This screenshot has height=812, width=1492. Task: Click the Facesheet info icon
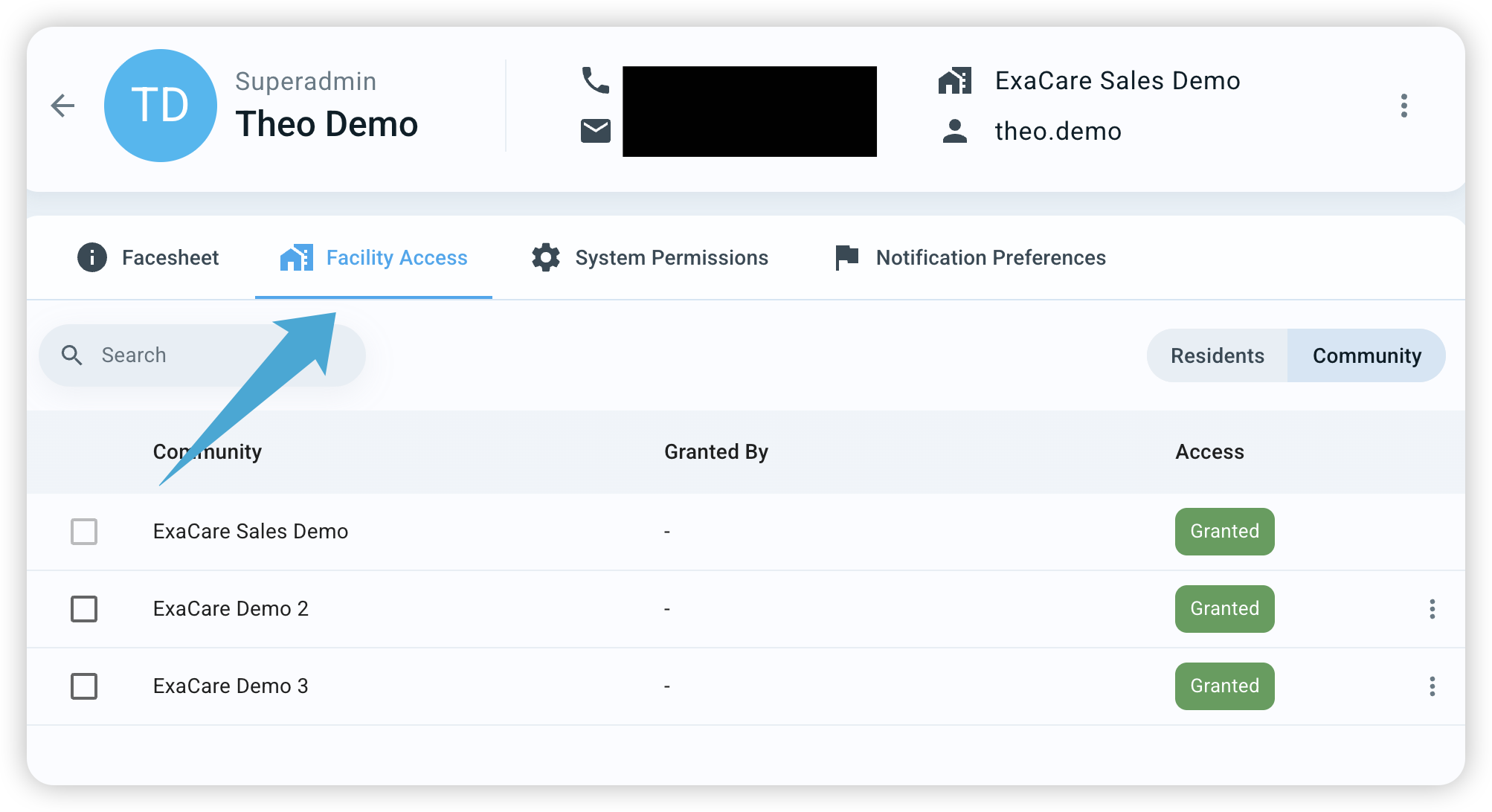[x=92, y=257]
